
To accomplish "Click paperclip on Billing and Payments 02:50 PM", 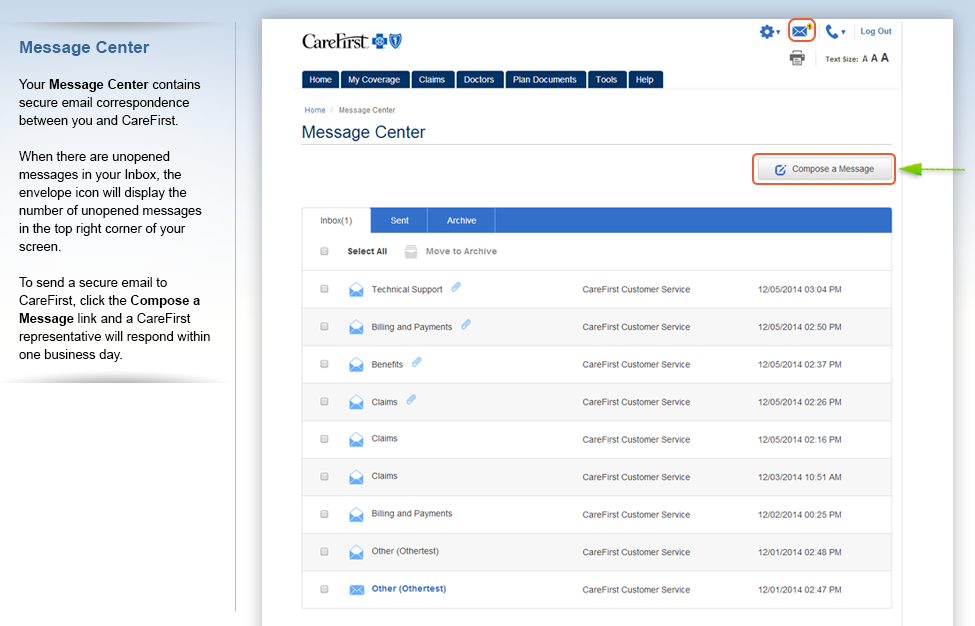I will pos(466,324).
